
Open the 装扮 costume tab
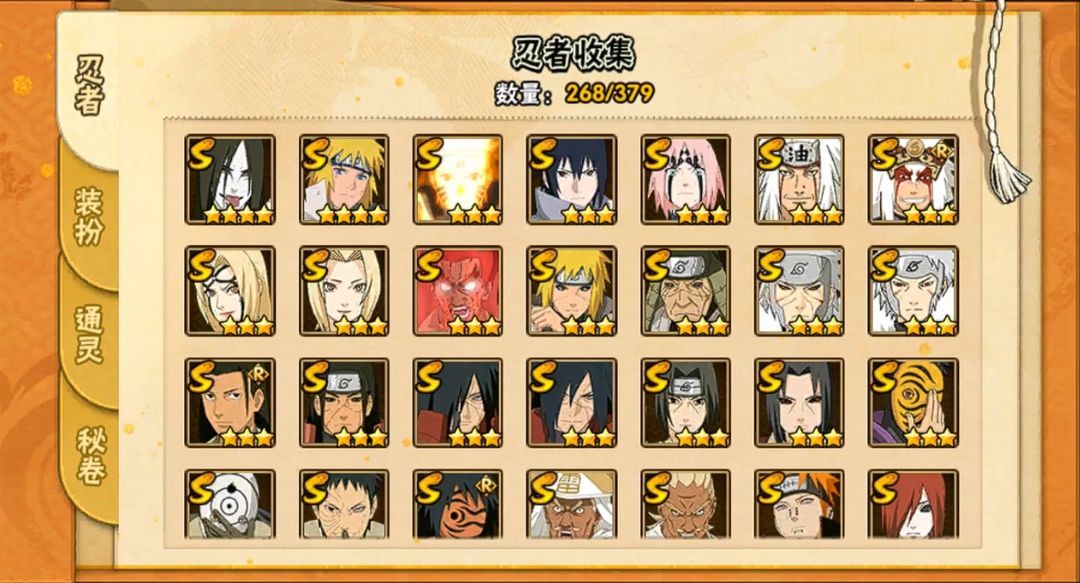coord(89,216)
